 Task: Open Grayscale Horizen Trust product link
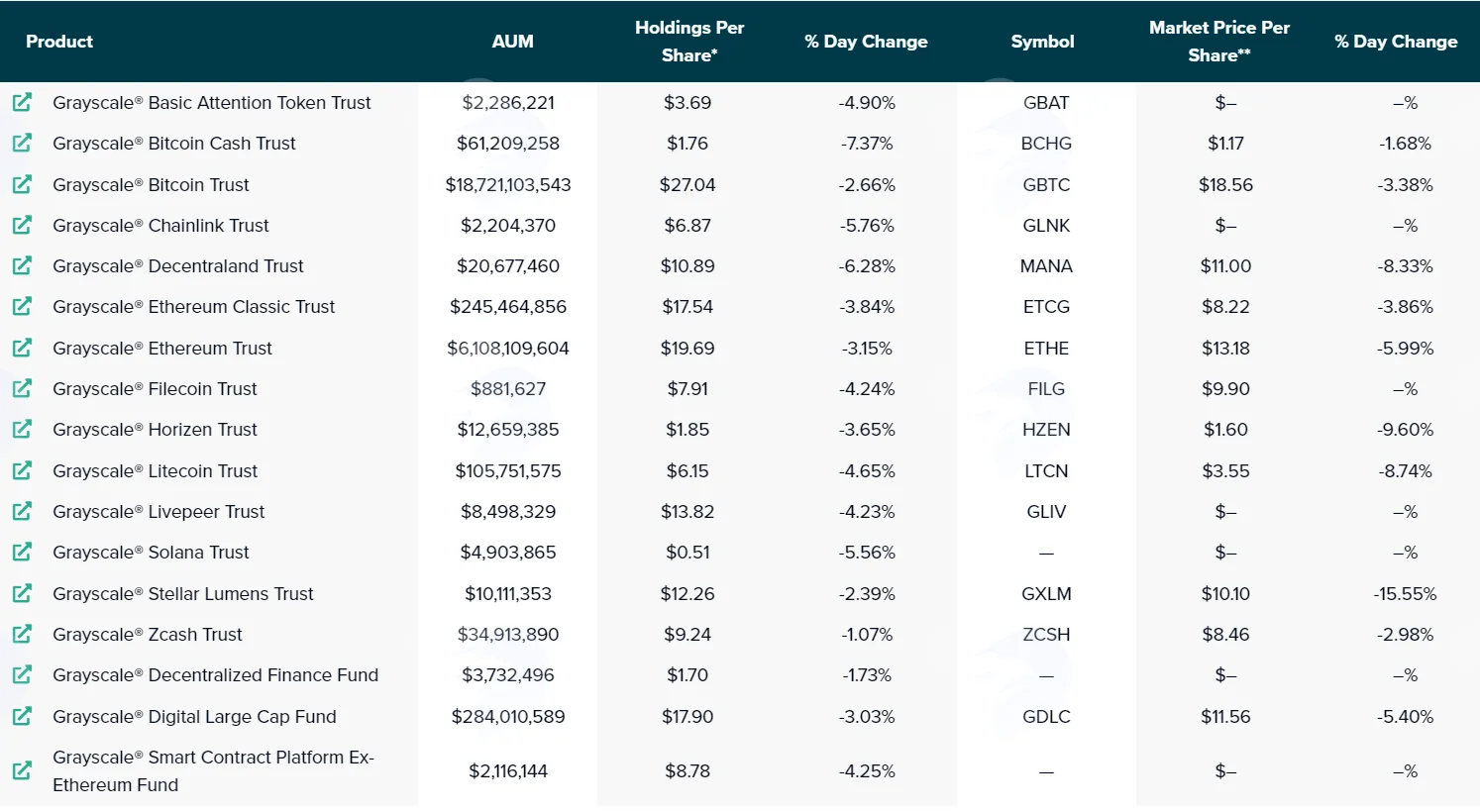[x=156, y=429]
